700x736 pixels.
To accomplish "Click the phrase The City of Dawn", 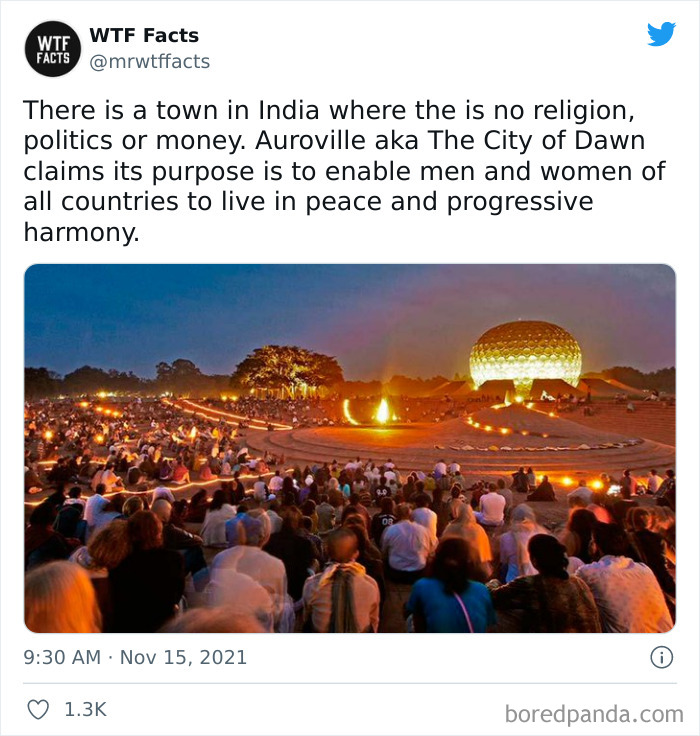I will 536,140.
